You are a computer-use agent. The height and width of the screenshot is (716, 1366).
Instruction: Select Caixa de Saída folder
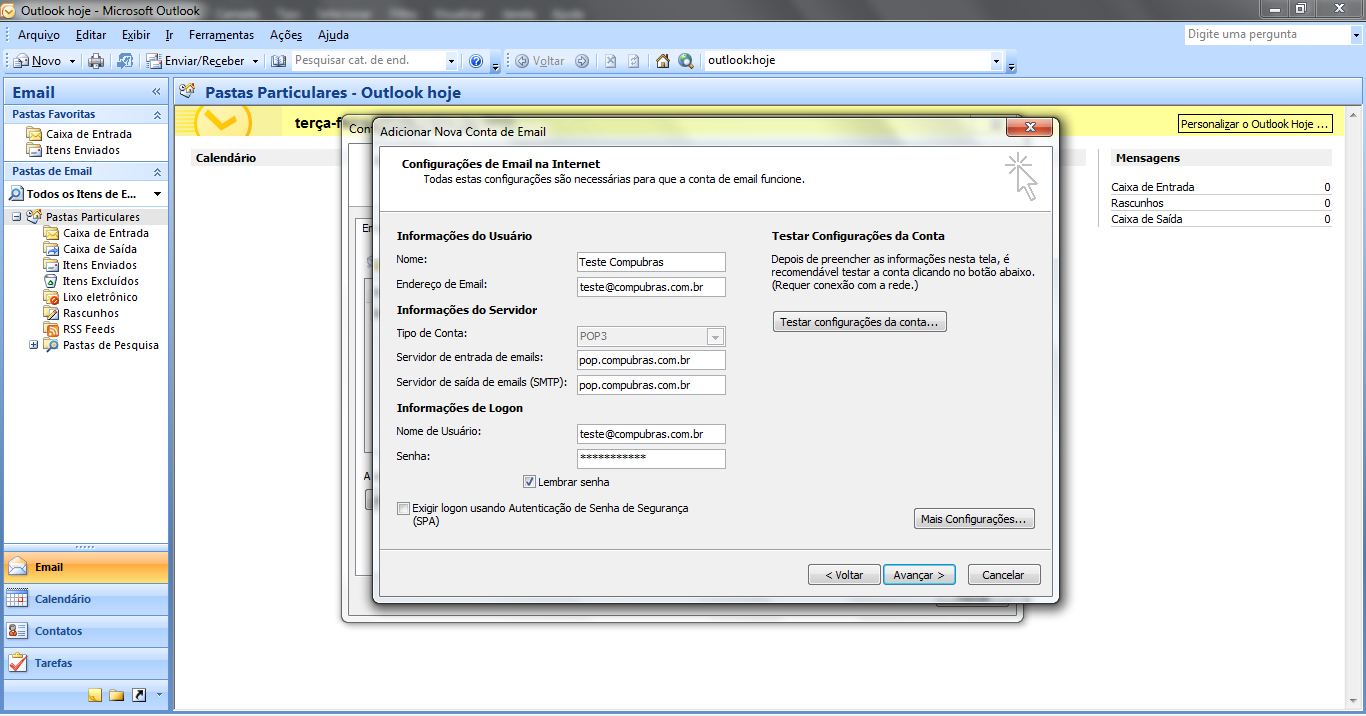[90, 249]
